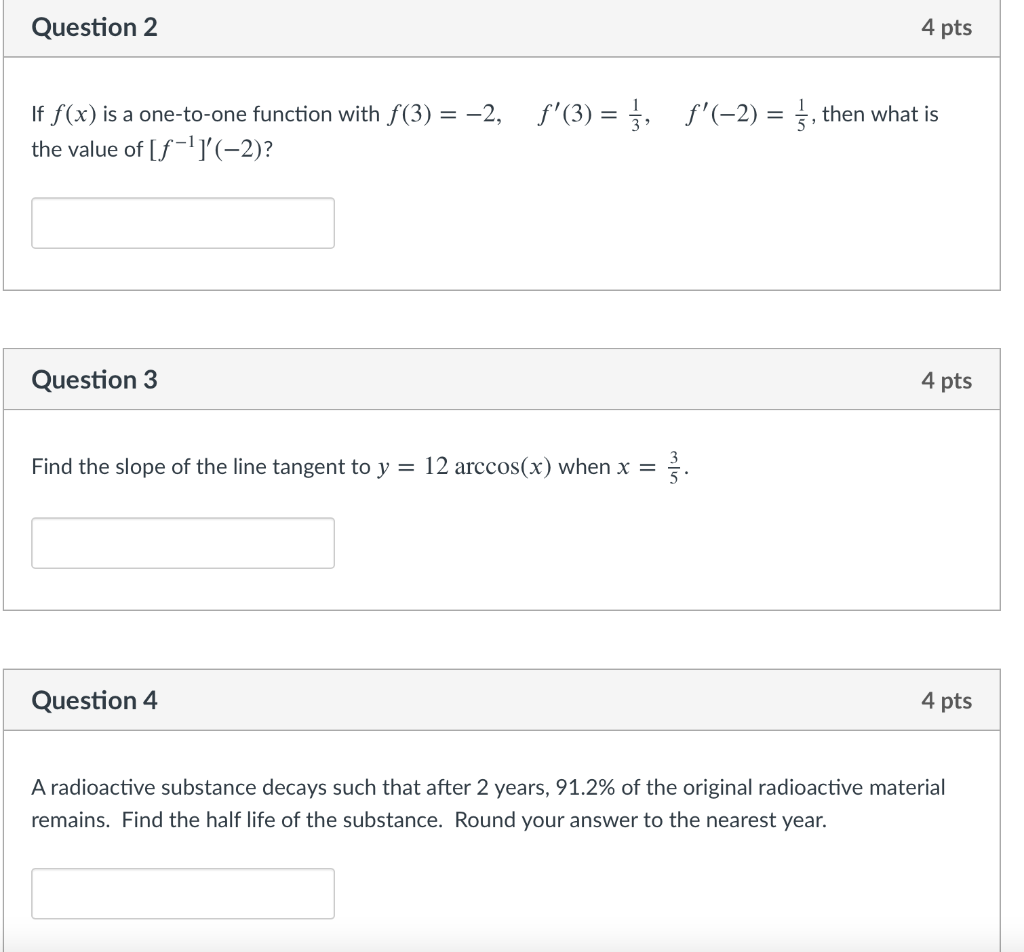Click the f(3) = −2 expression
1024x952 pixels.
[444, 114]
